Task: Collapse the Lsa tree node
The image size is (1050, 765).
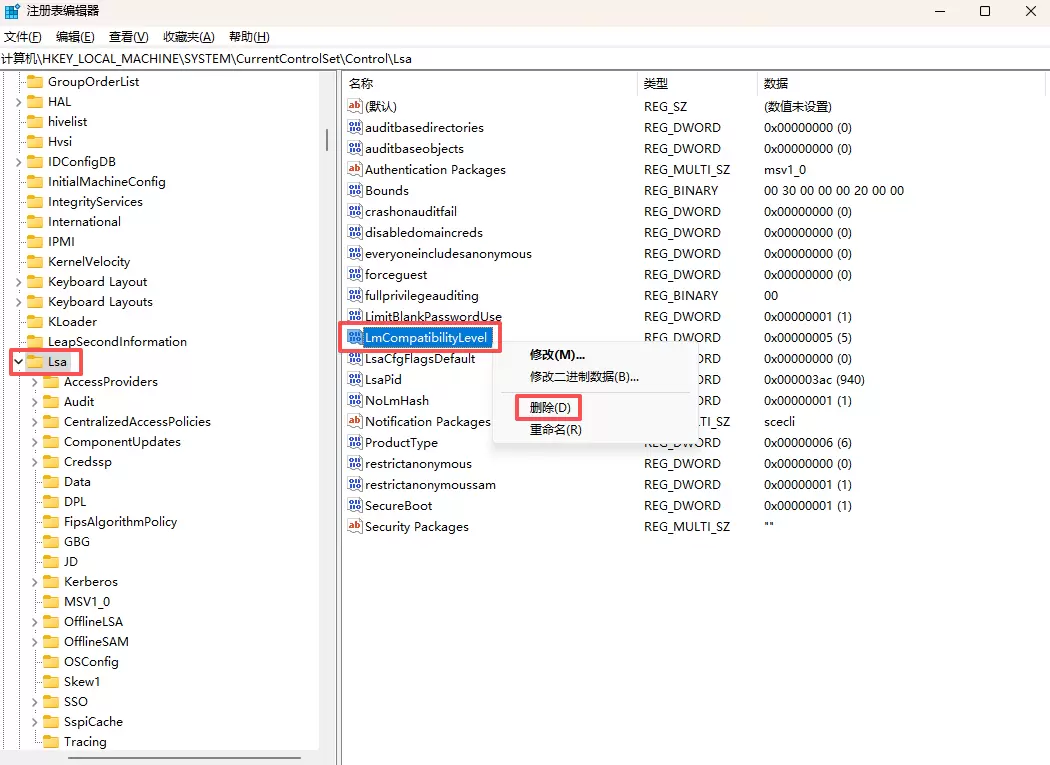Action: tap(19, 361)
